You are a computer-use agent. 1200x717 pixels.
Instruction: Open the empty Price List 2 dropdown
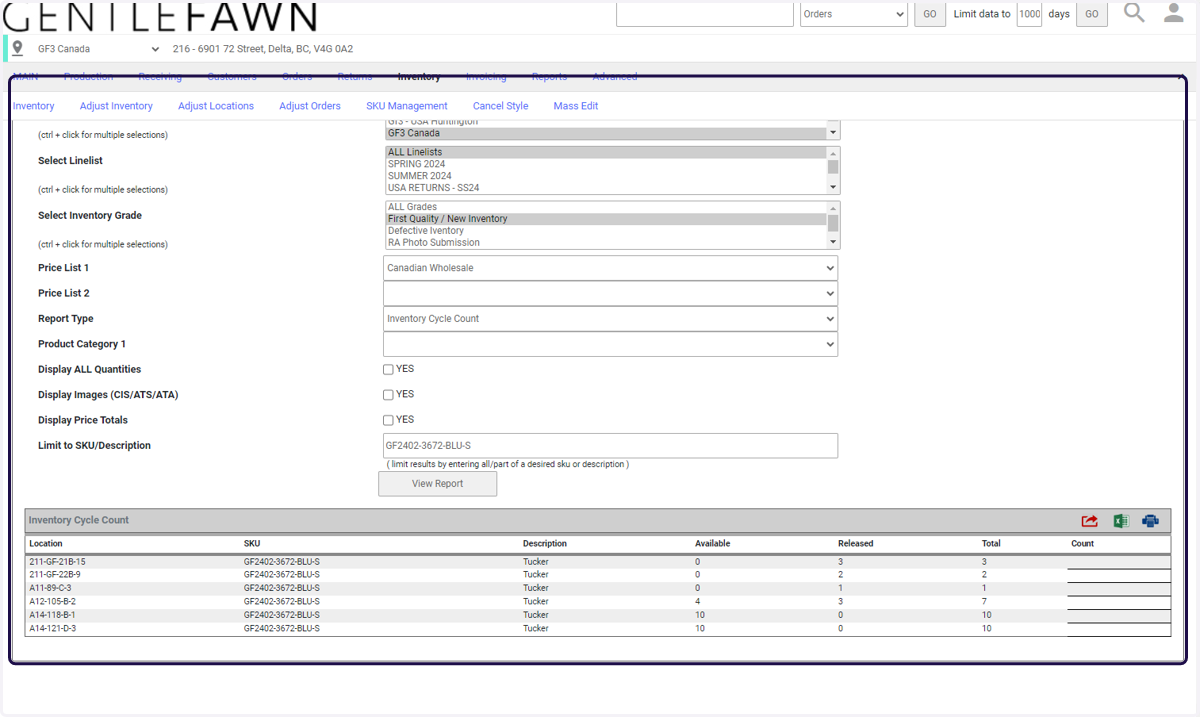point(610,293)
